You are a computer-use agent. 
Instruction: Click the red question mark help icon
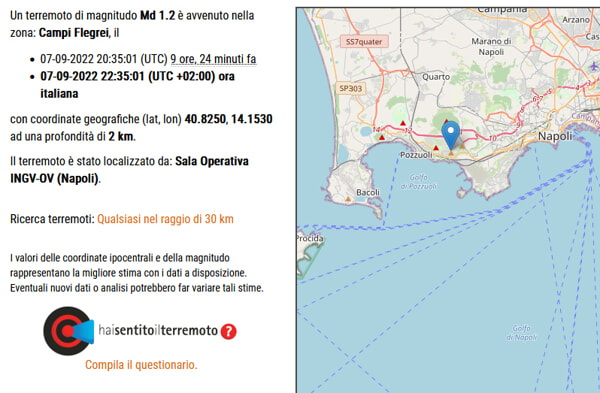pos(228,331)
